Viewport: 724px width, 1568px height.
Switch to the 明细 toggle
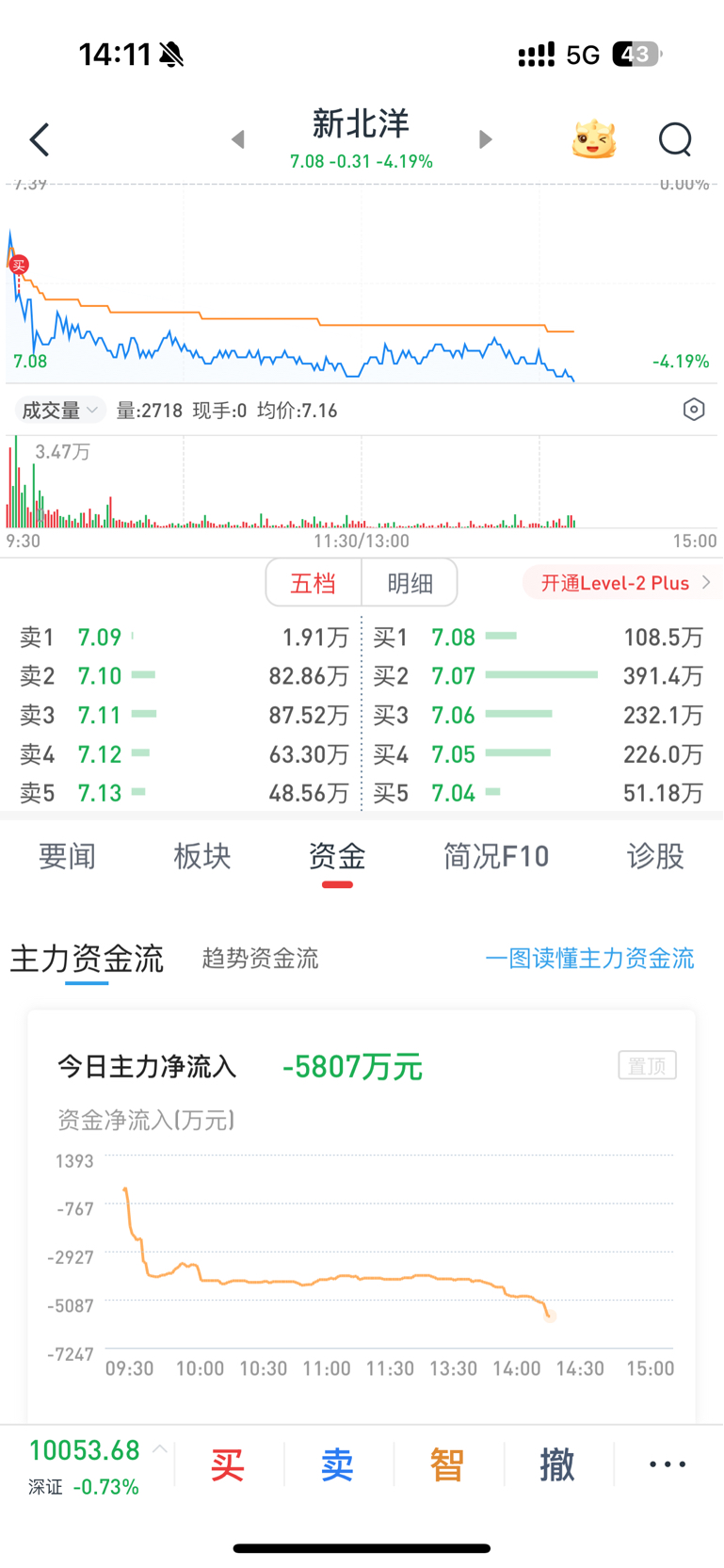click(410, 583)
